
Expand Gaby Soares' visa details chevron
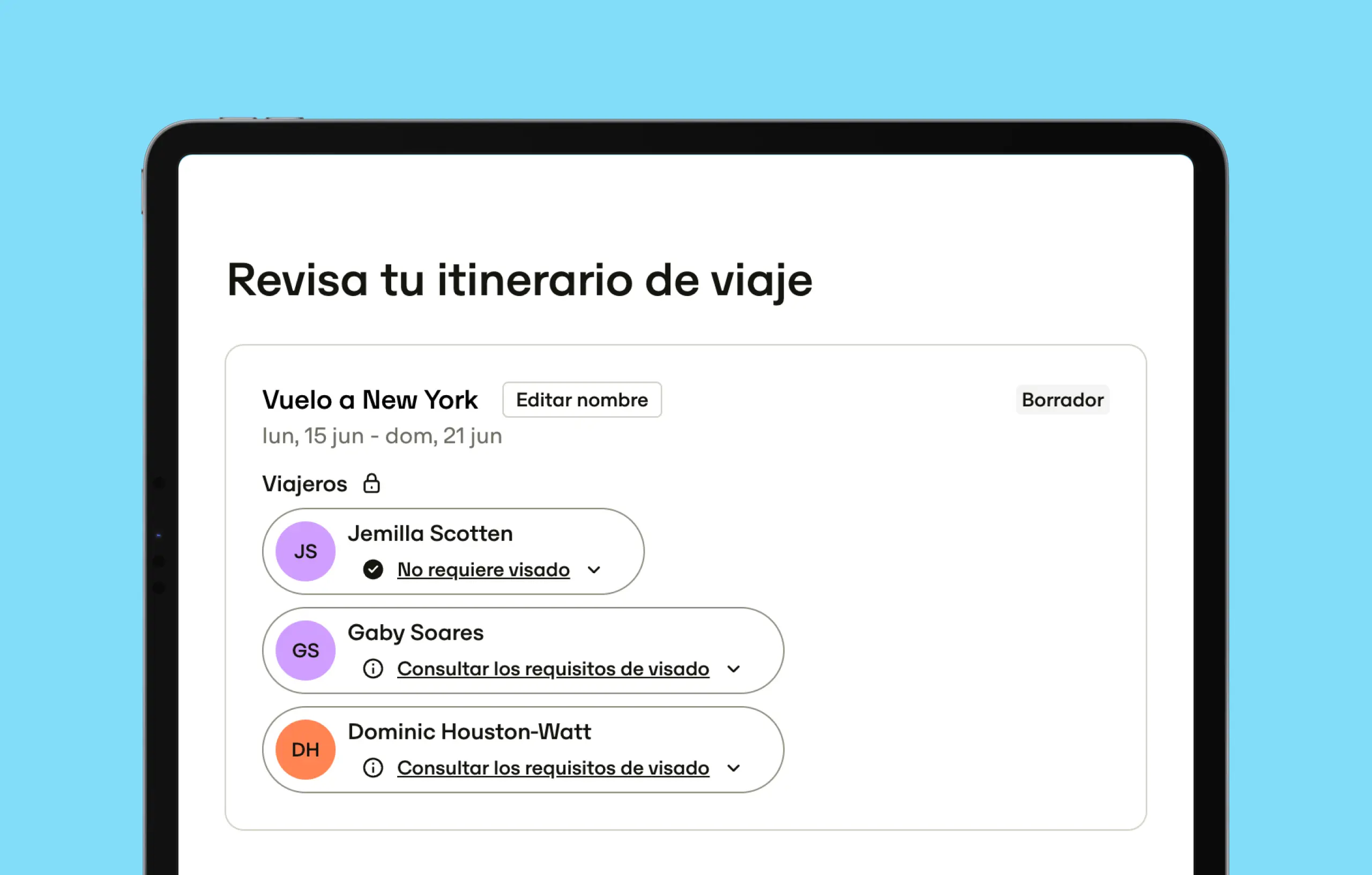[734, 669]
